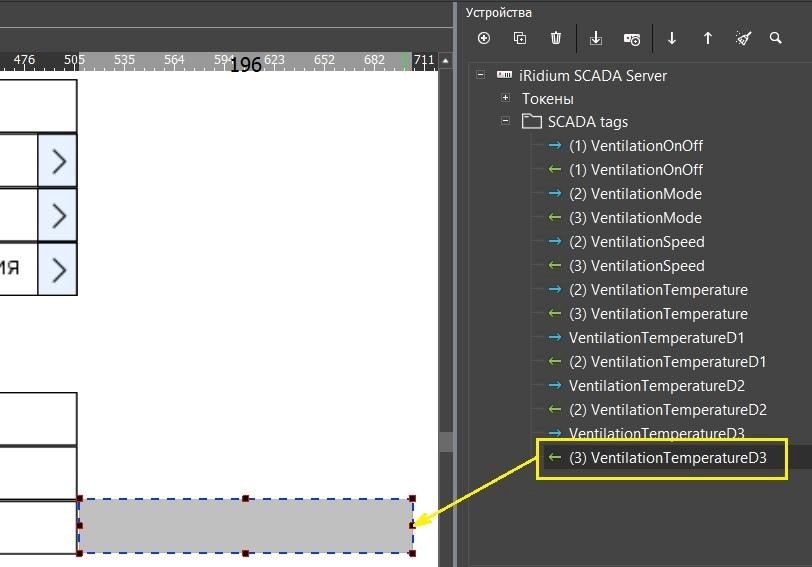The image size is (812, 567).
Task: Click the add-device-from-server icon
Action: tap(632, 38)
